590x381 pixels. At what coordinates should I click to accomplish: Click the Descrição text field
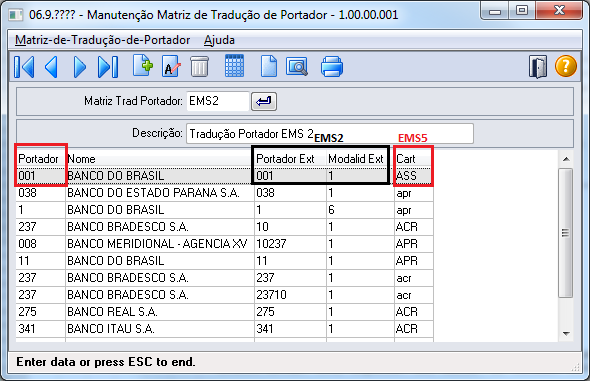click(330, 134)
